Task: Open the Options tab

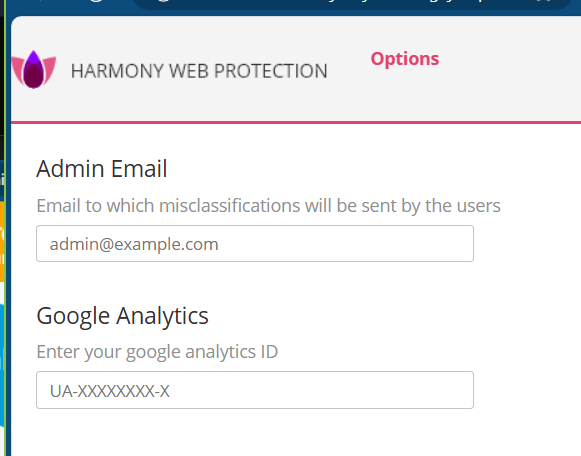Action: click(405, 59)
